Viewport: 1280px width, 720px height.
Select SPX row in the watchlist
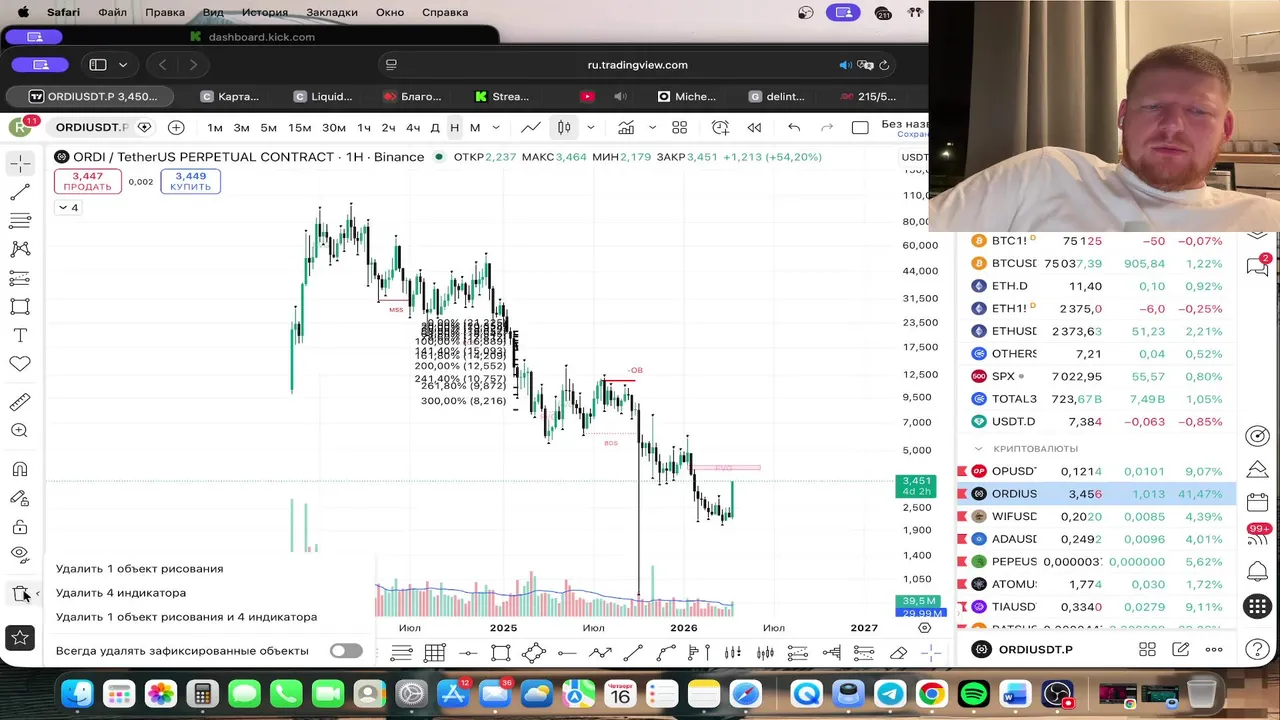coord(1097,376)
